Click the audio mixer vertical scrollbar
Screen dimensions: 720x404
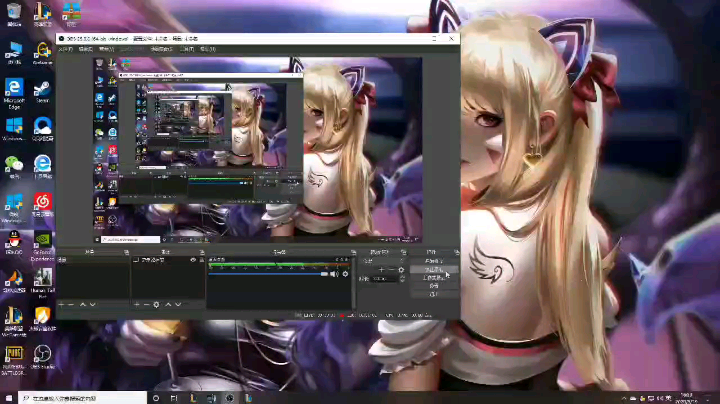353,283
